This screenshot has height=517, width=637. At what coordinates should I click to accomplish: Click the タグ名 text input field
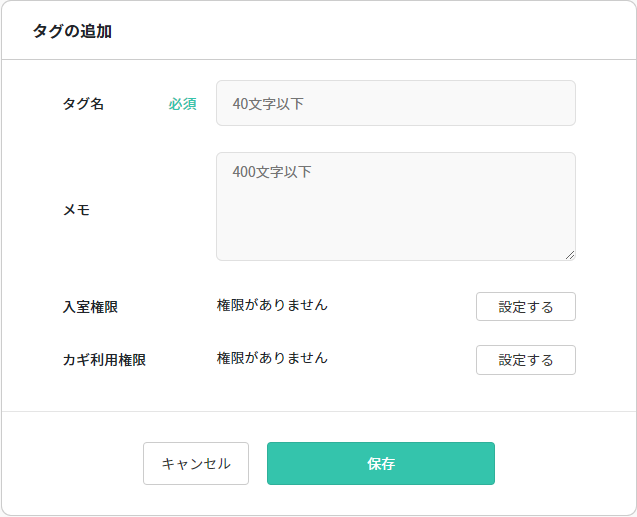click(395, 103)
